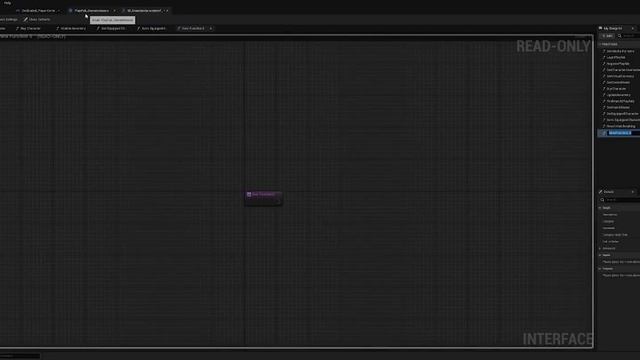The image size is (640, 360).
Task: Click the Keywords row in Details
Action: [620, 228]
